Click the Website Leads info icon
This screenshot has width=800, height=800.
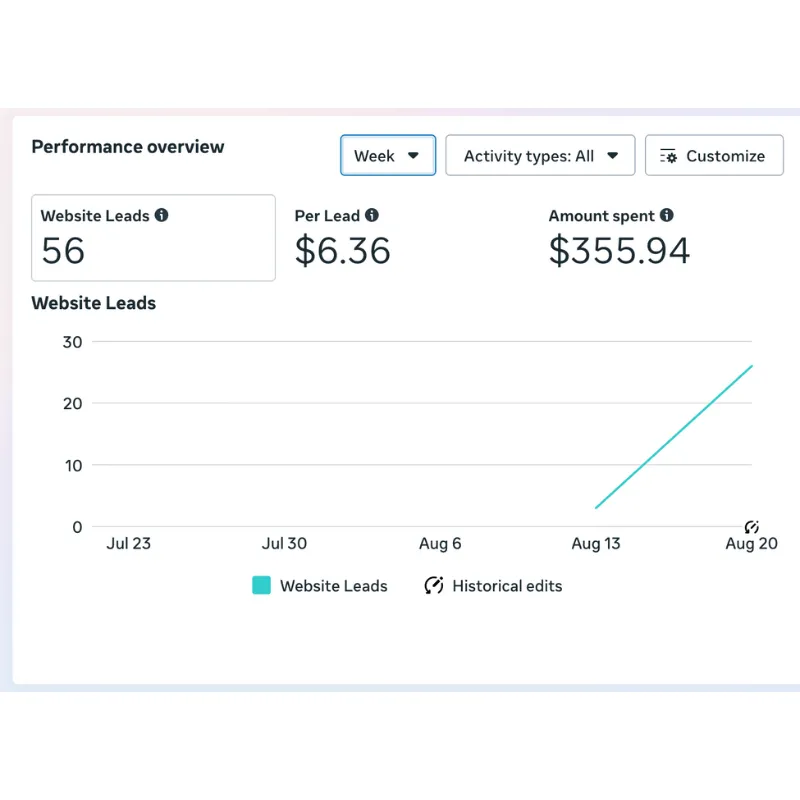pyautogui.click(x=162, y=215)
